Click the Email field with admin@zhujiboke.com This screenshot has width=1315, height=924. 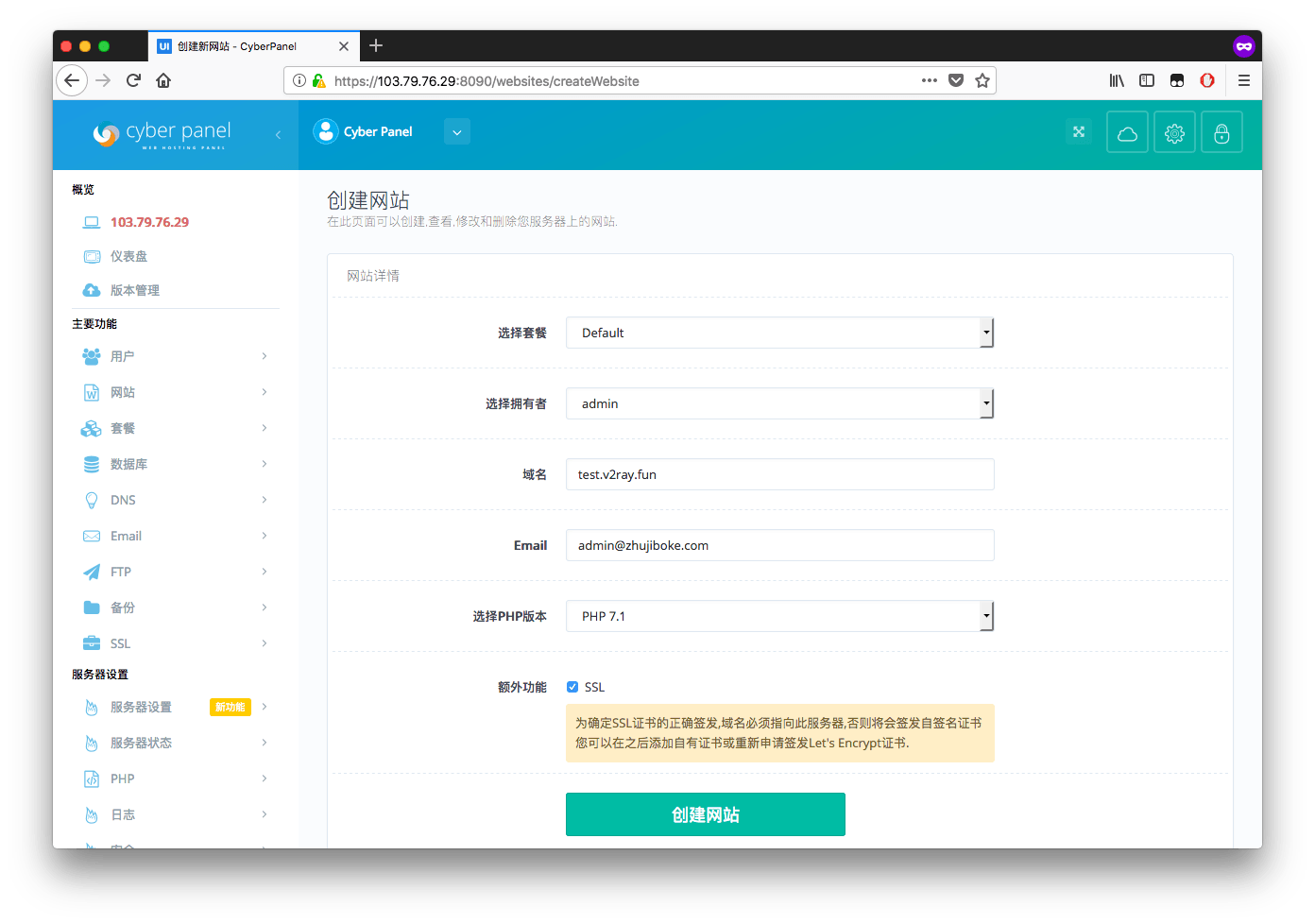[x=779, y=545]
